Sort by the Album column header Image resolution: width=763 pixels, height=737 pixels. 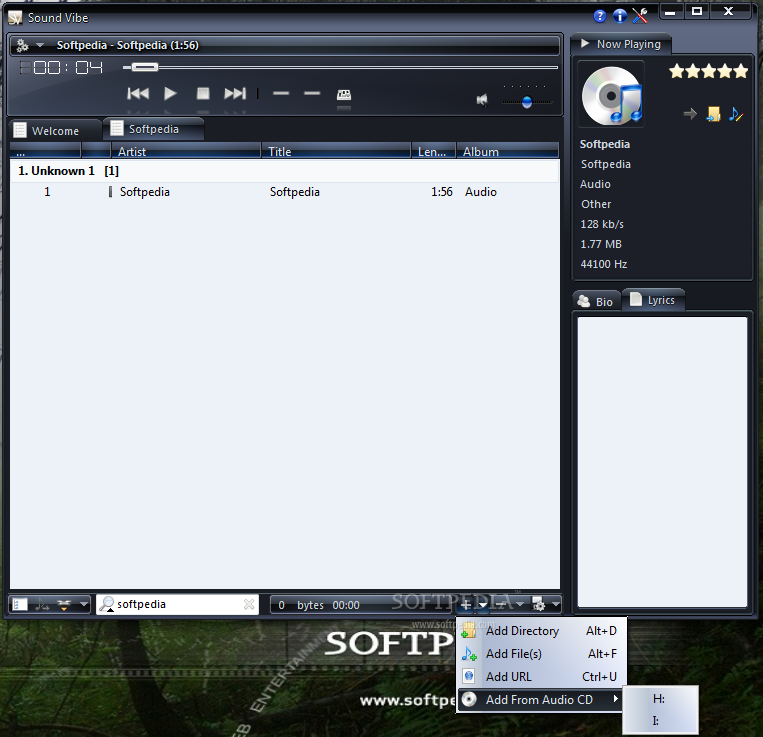508,152
